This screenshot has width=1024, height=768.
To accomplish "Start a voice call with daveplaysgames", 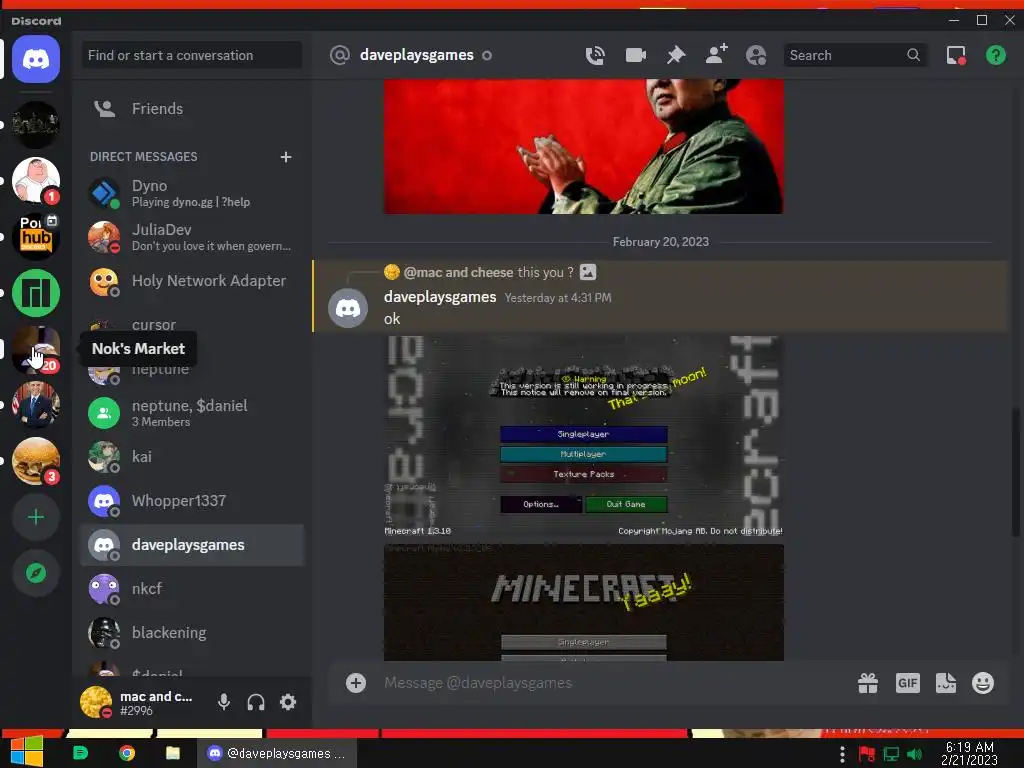I will [595, 56].
